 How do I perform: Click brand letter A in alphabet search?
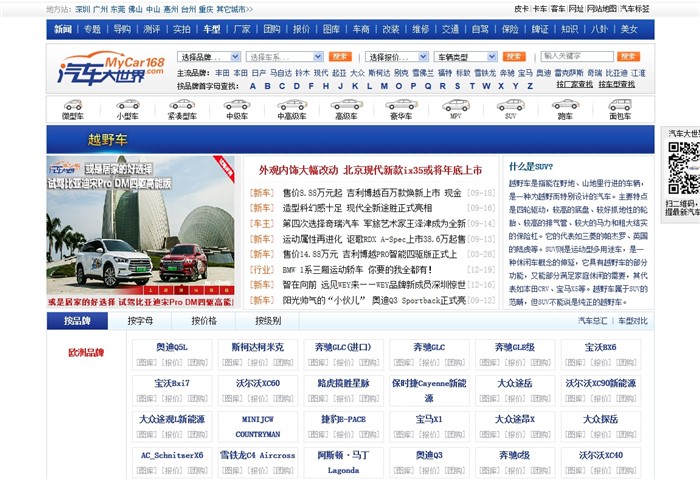253,86
